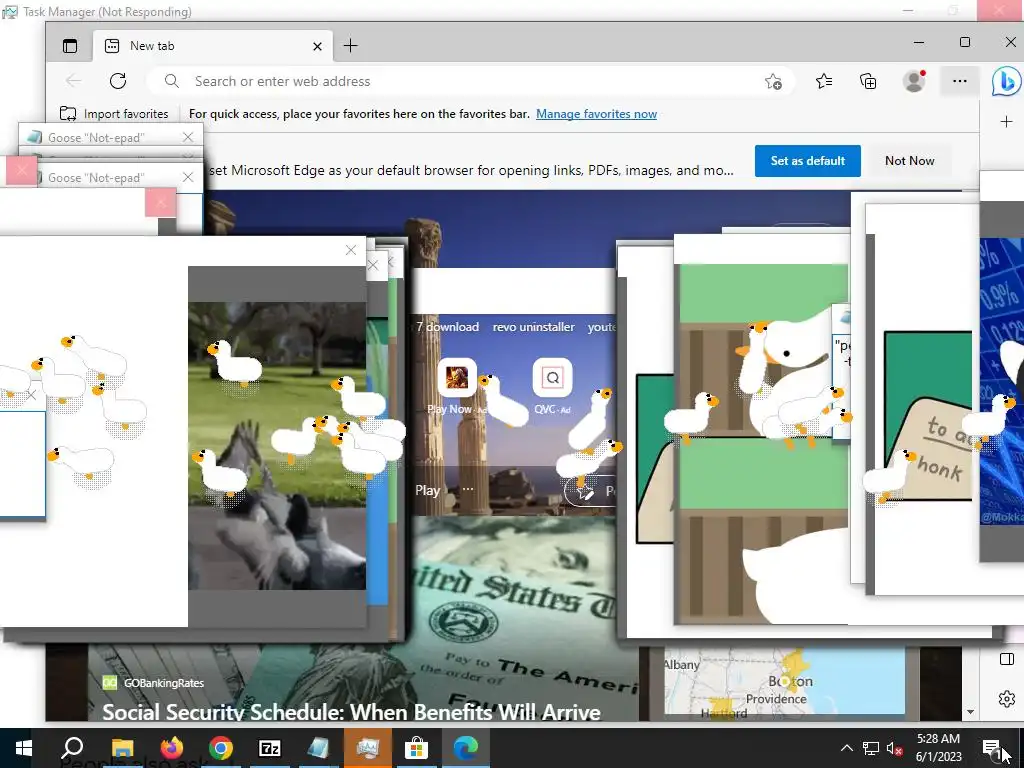This screenshot has height=768, width=1024.
Task: Open the taskbar search magnifier
Action: click(72, 748)
